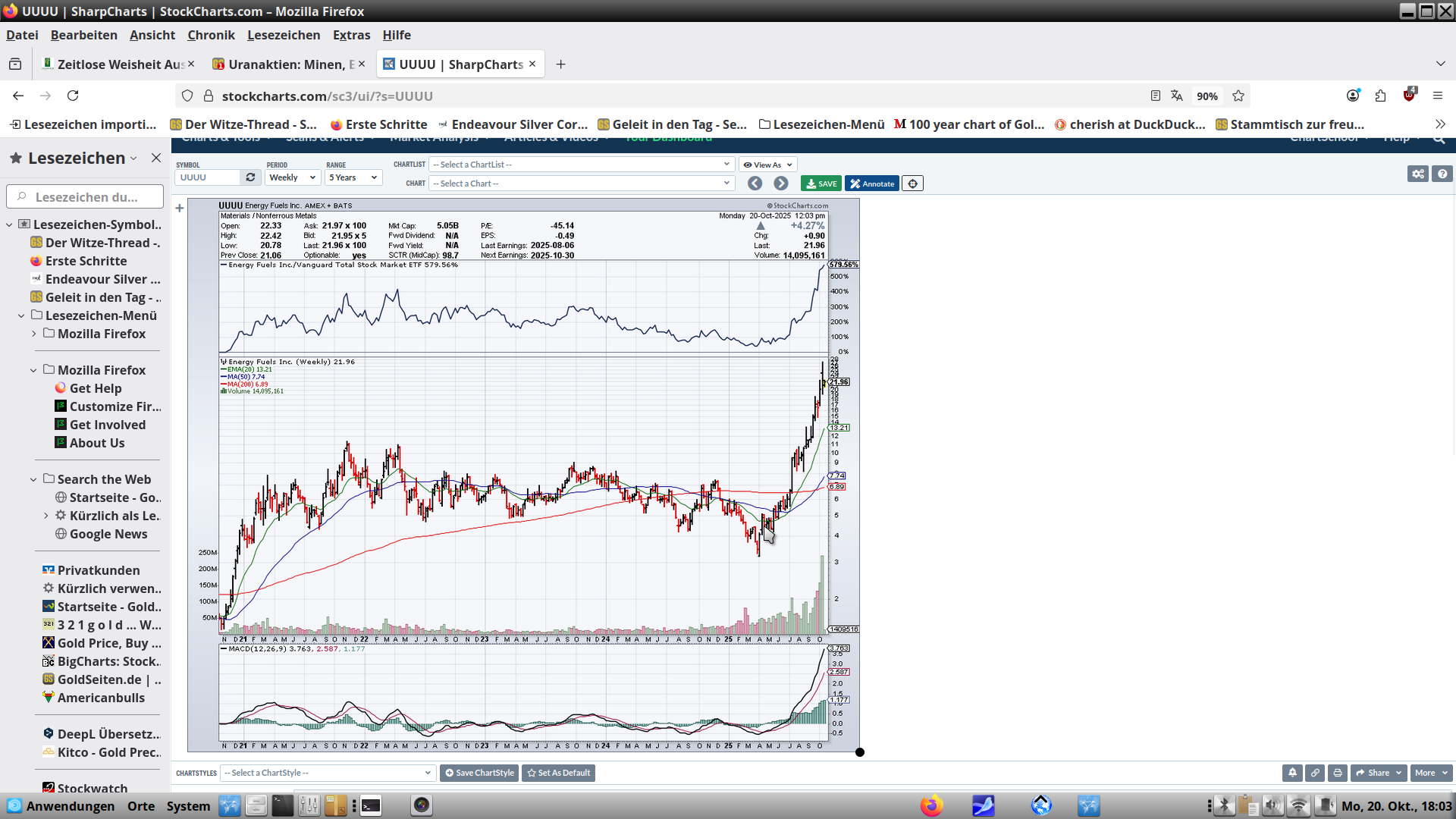The image size is (1456, 819).
Task: Go to previous chart with left arrow
Action: [x=755, y=184]
